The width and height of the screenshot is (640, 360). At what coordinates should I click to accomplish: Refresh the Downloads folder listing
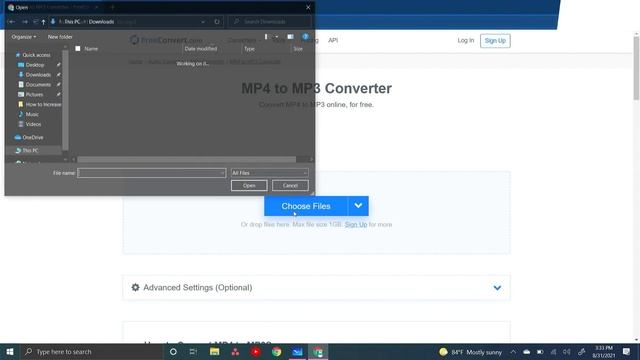217,22
